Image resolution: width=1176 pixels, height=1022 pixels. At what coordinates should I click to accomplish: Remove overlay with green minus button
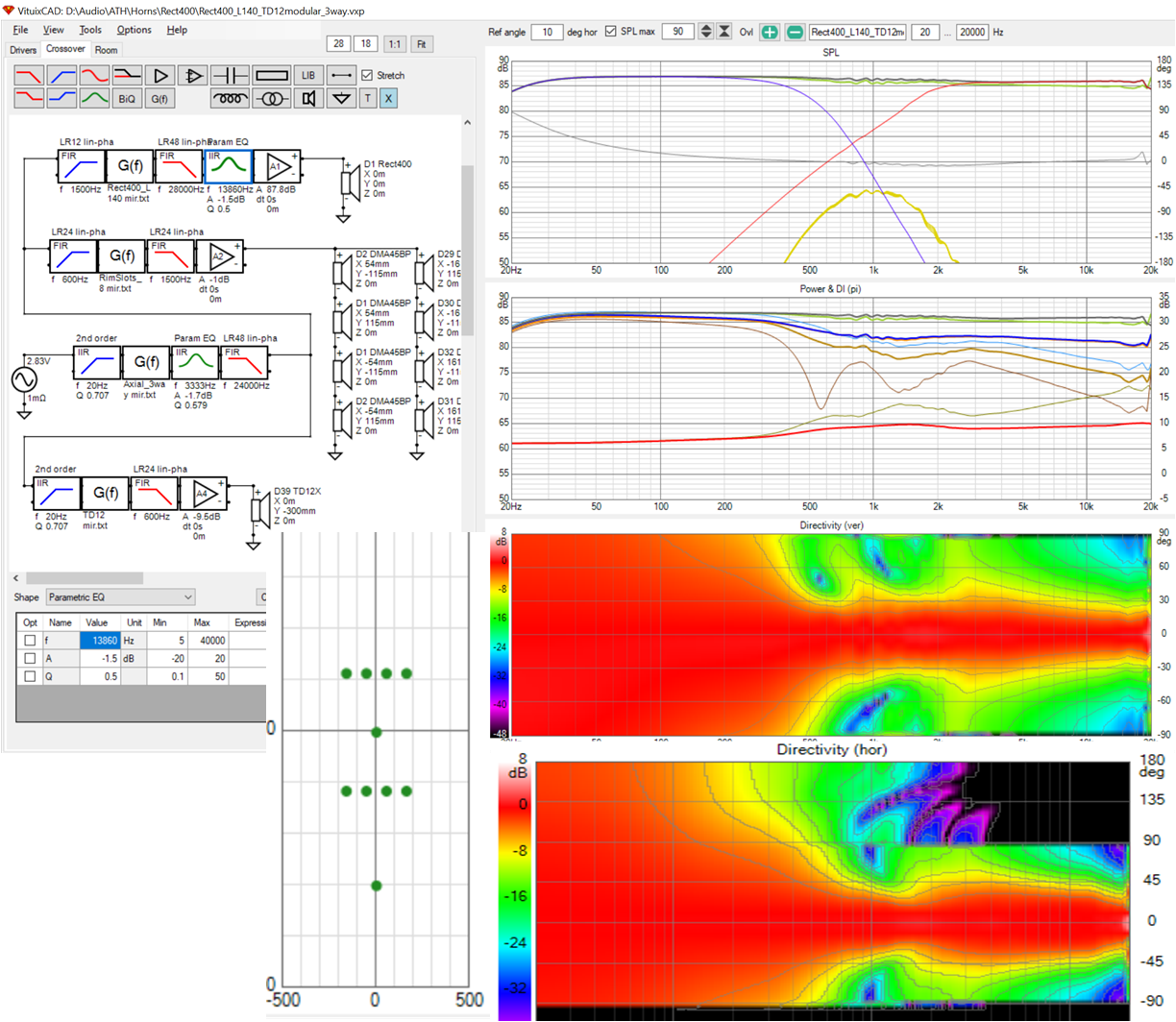click(795, 32)
